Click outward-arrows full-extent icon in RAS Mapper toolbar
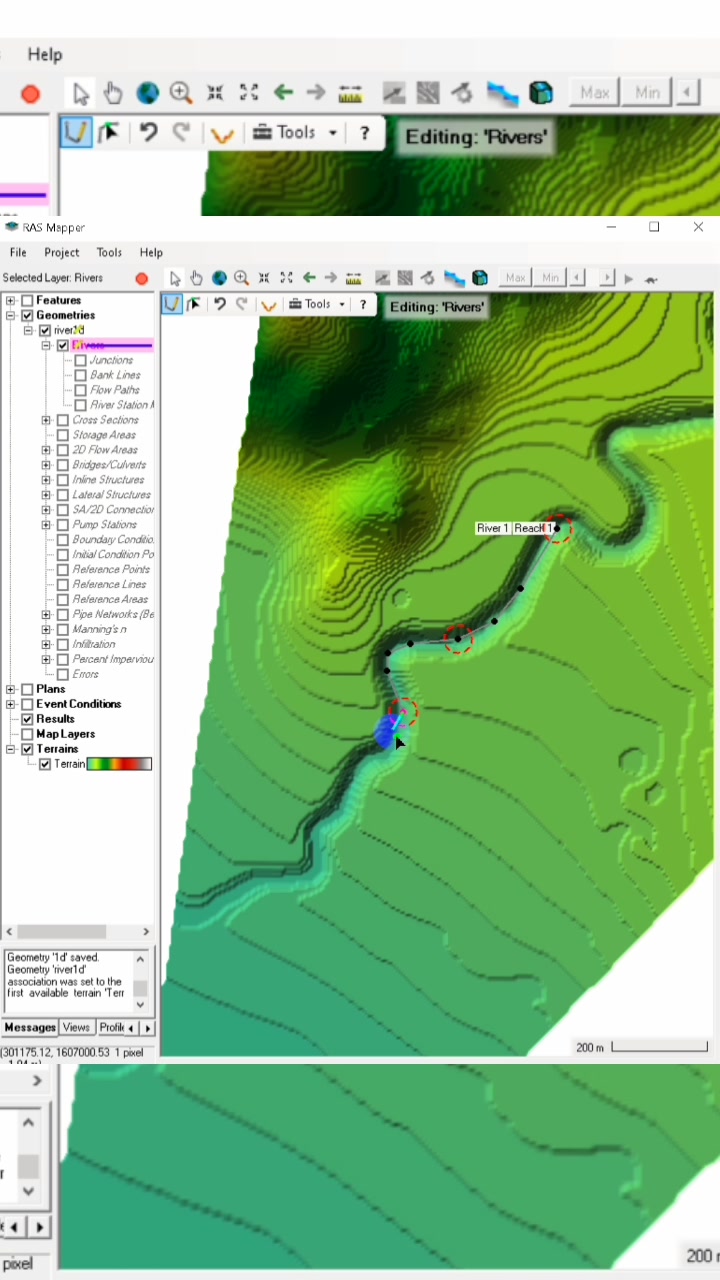 (x=286, y=278)
